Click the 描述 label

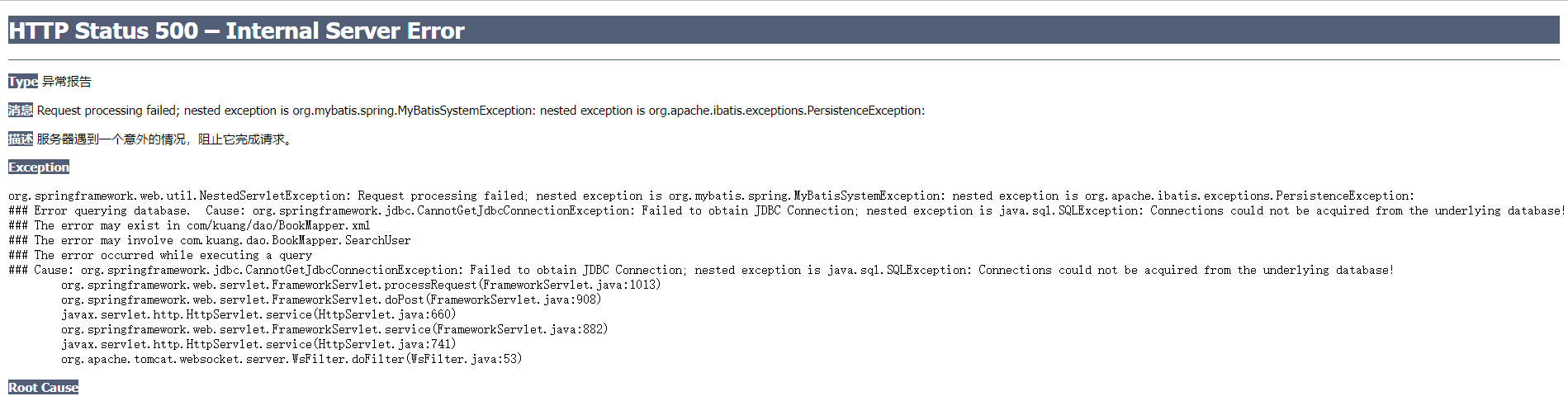click(20, 139)
